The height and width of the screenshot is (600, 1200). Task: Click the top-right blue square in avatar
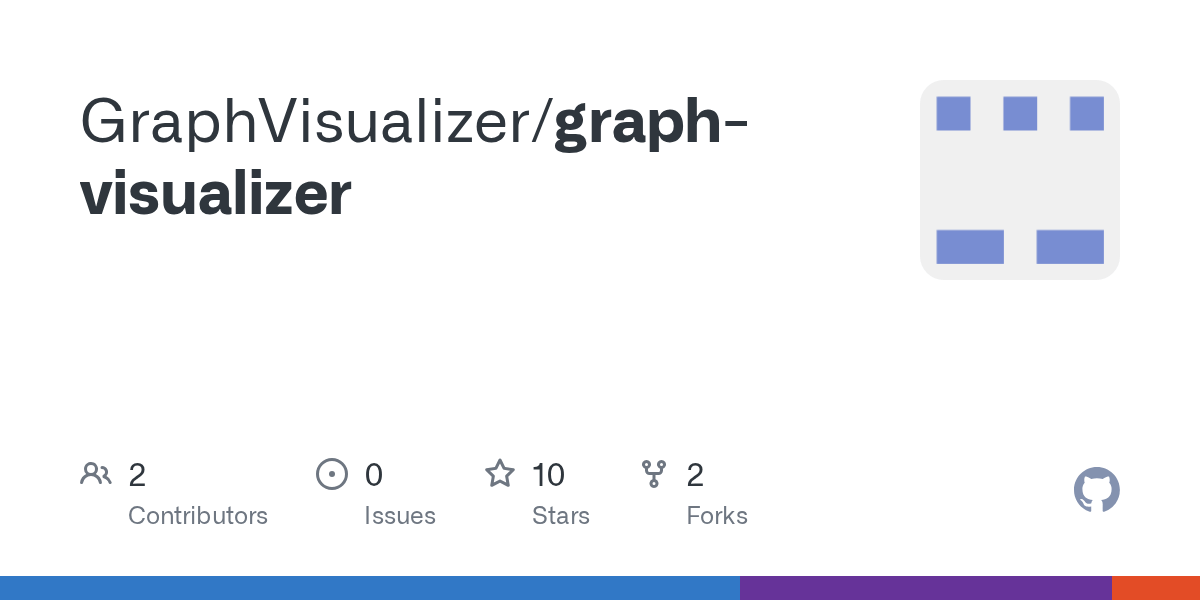click(1086, 113)
